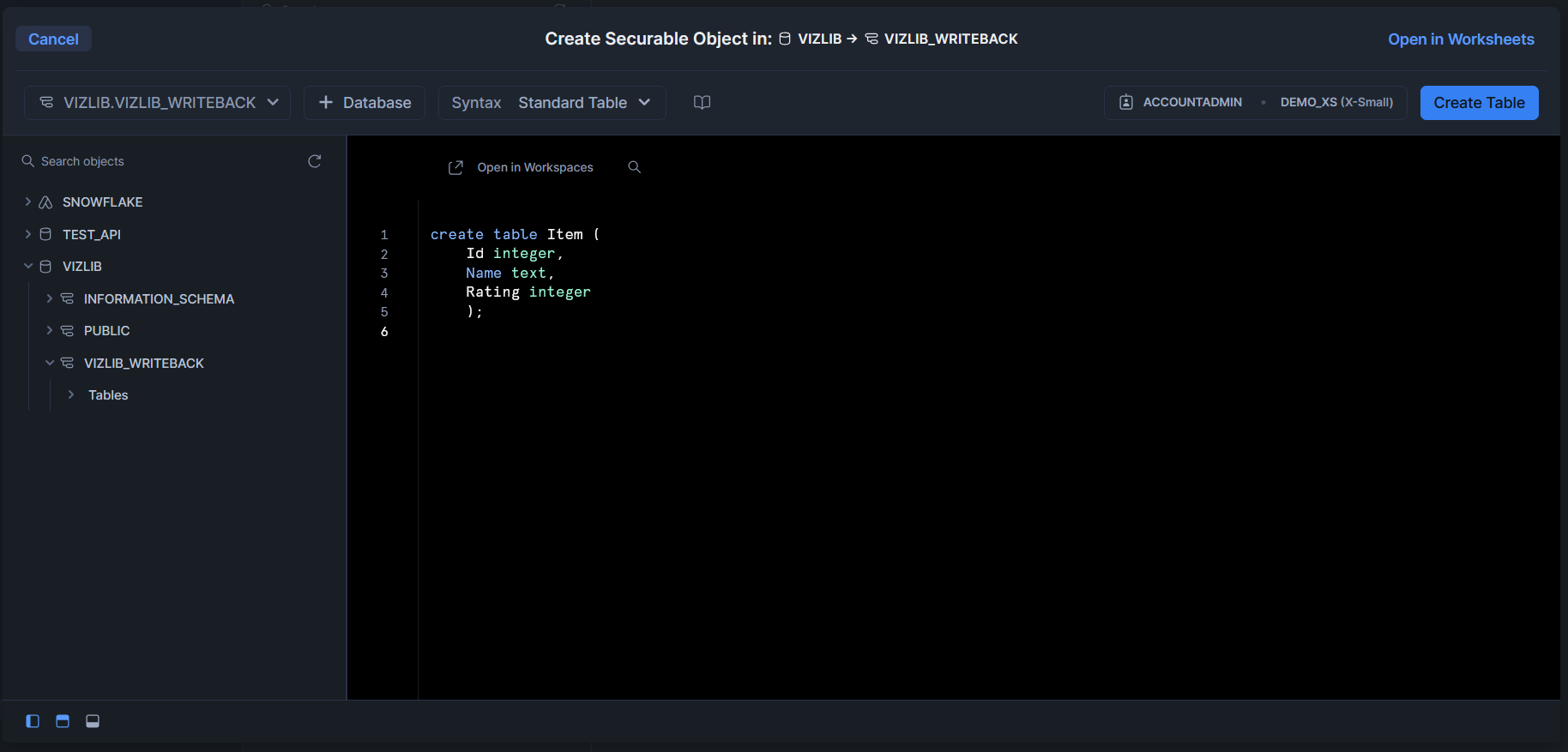The height and width of the screenshot is (752, 1568).
Task: Click line number 1 in editor gutter
Action: [x=384, y=234]
